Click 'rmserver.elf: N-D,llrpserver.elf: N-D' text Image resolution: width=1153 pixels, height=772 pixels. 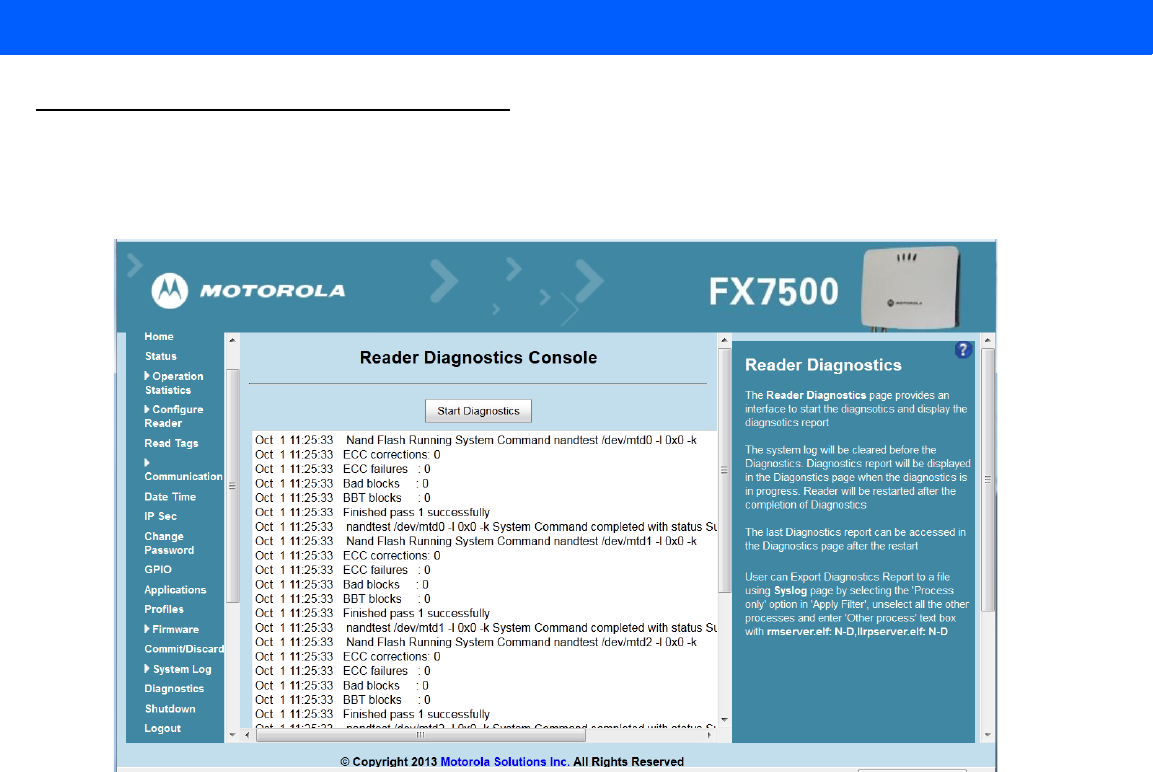point(857,632)
